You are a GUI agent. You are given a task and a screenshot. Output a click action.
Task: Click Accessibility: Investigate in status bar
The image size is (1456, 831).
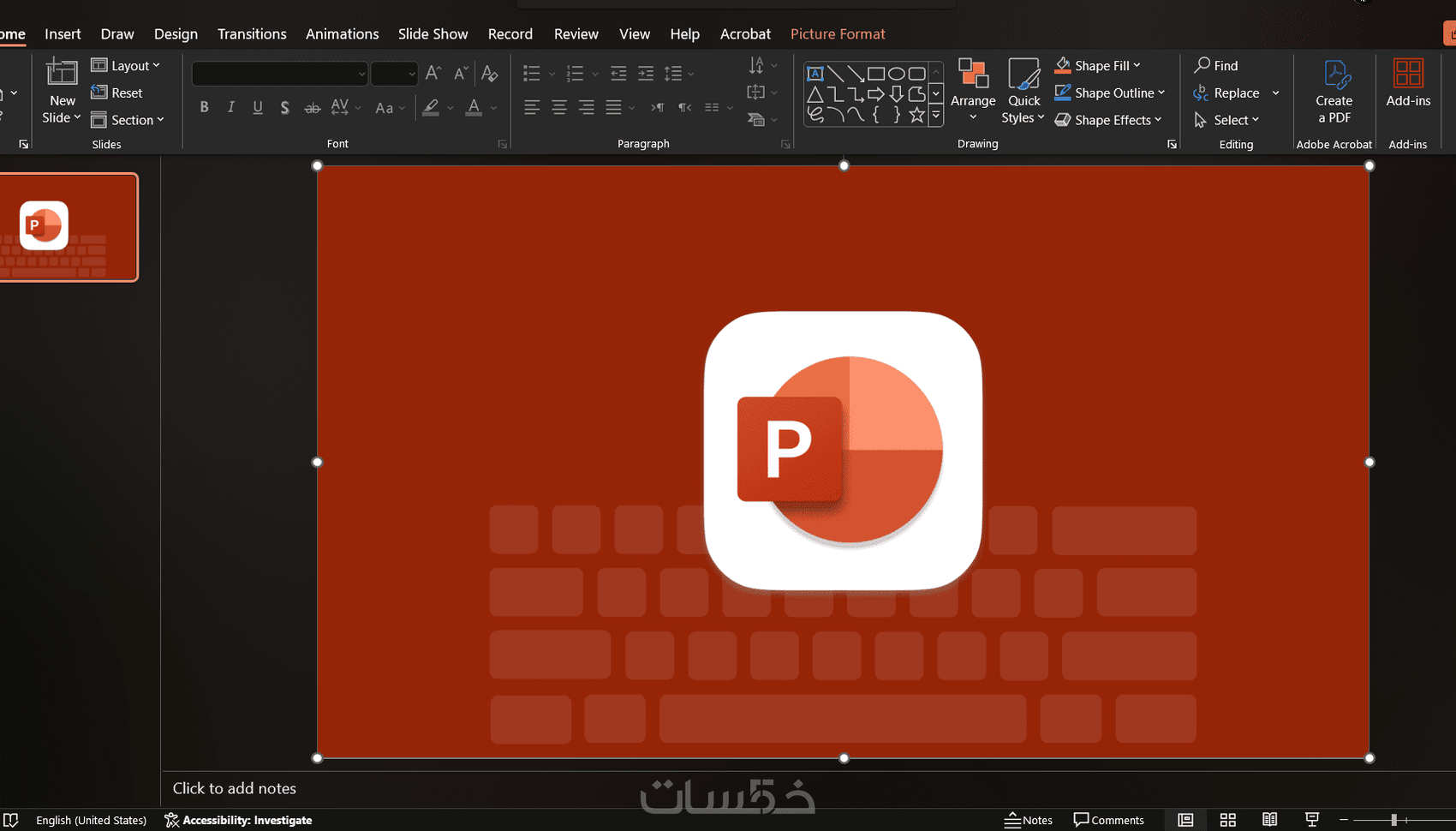pyautogui.click(x=238, y=820)
